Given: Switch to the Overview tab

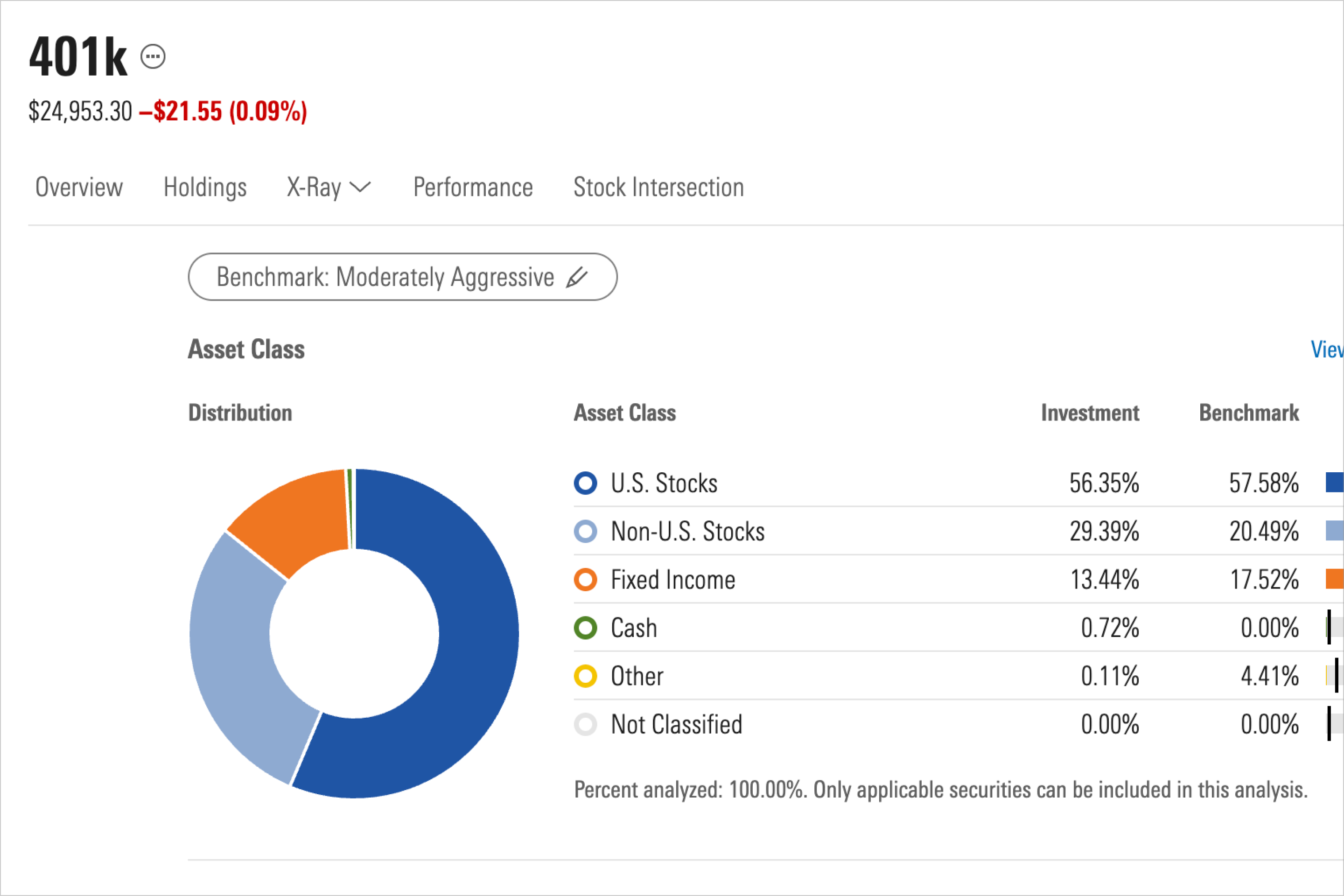Looking at the screenshot, I should [x=79, y=187].
